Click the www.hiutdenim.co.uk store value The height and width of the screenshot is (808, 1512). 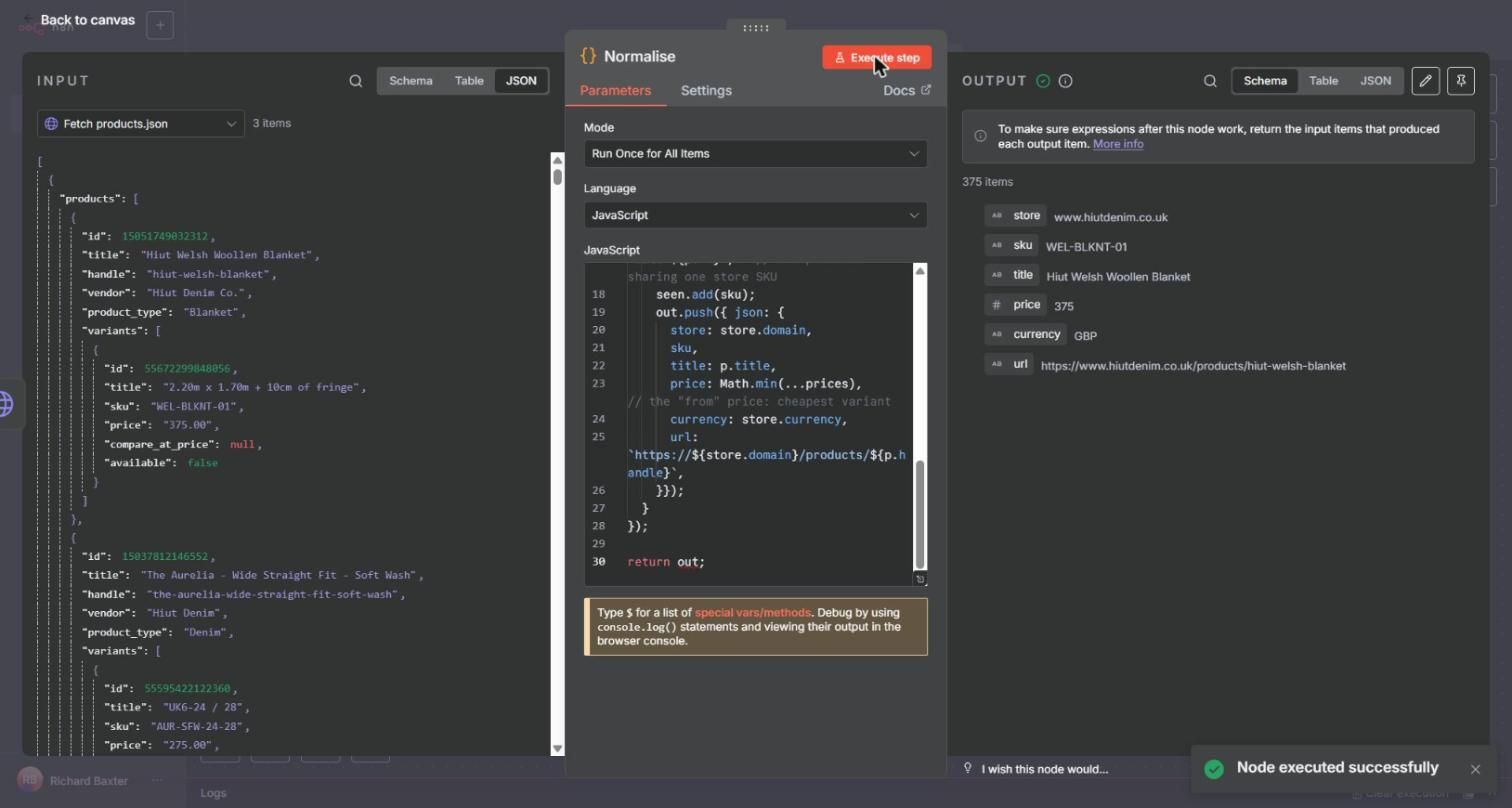coord(1110,217)
